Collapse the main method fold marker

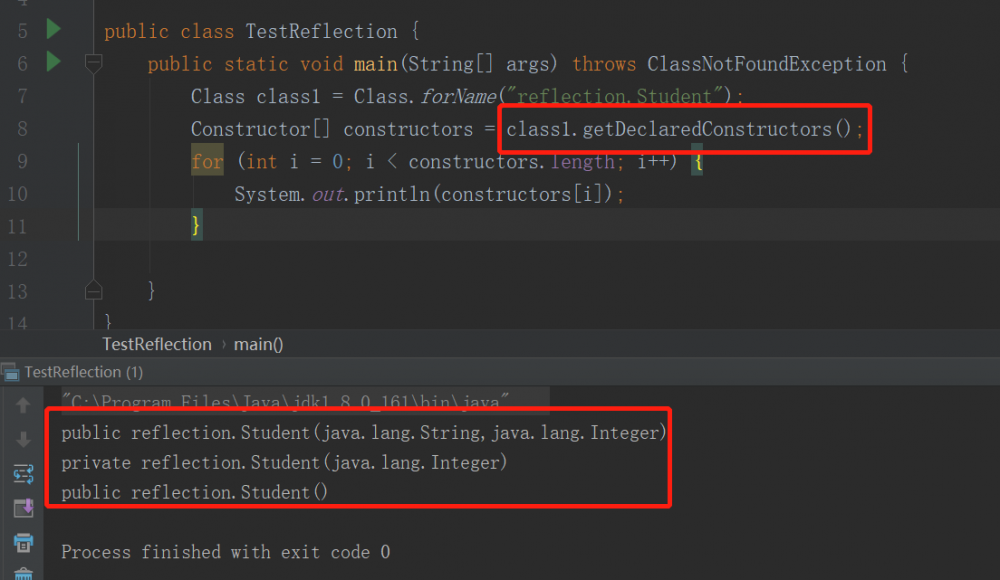94,64
